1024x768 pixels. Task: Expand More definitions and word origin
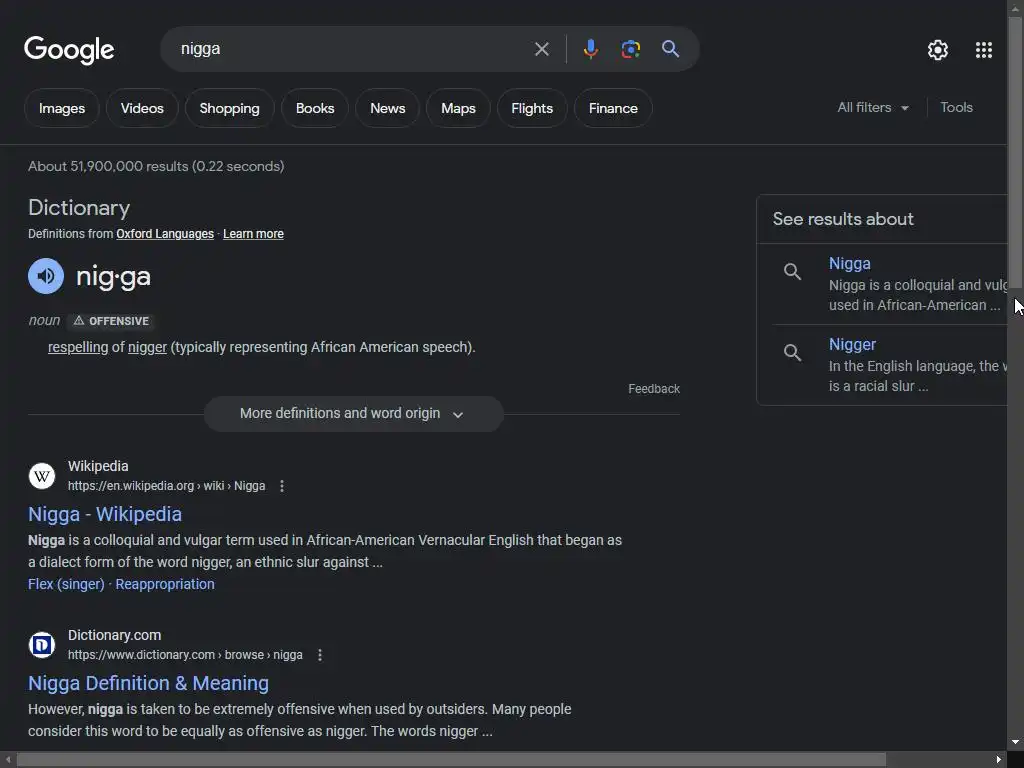(x=353, y=414)
